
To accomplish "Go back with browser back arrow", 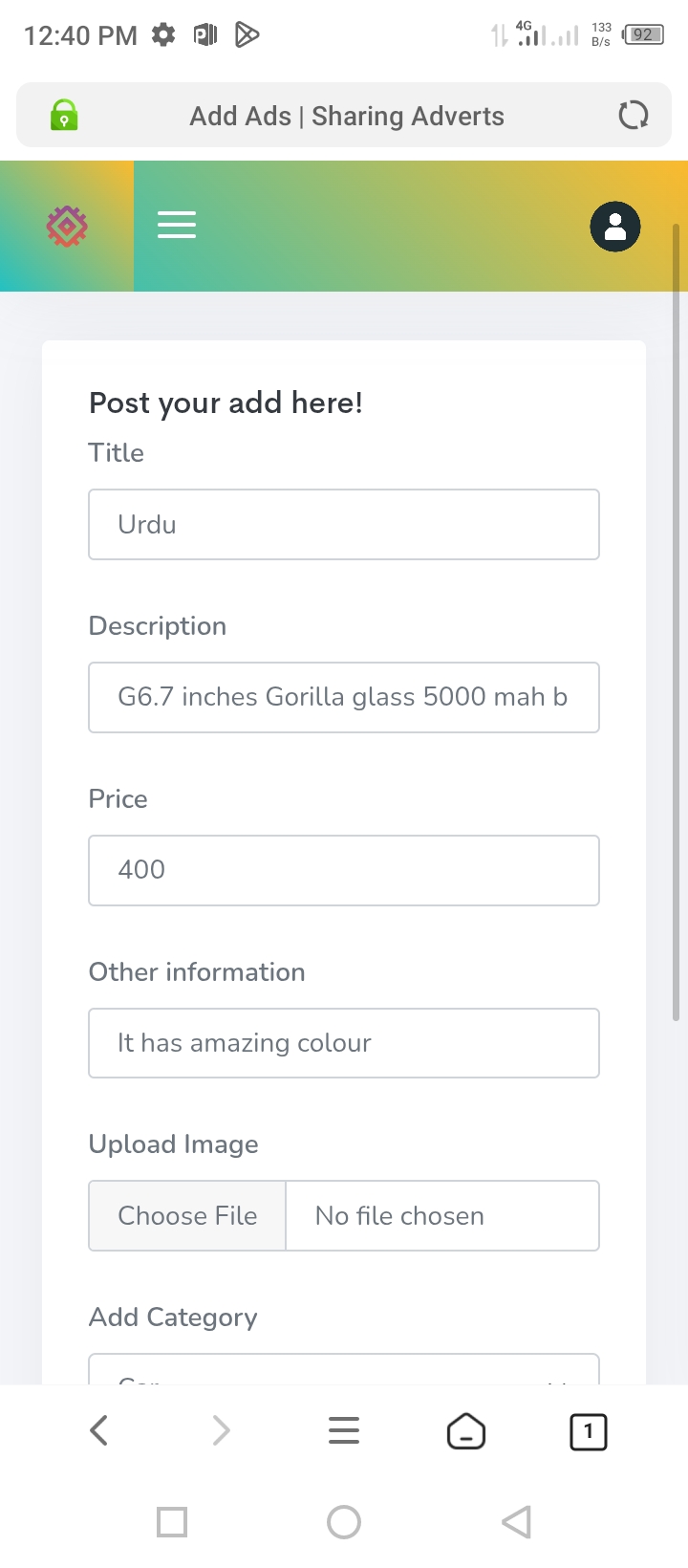I will click(99, 1430).
